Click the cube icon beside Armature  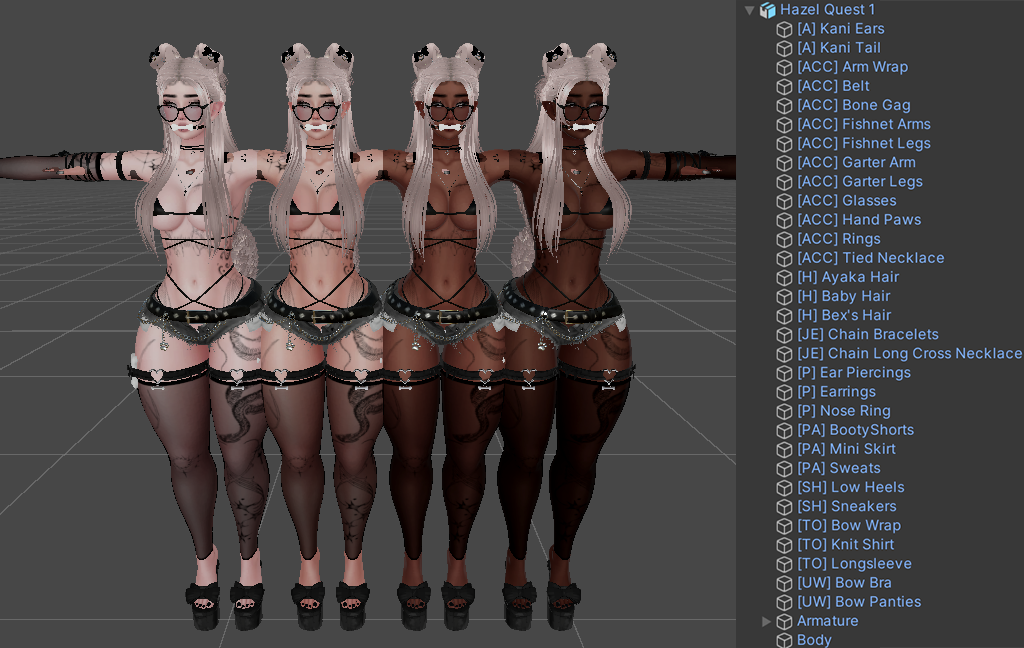(784, 621)
